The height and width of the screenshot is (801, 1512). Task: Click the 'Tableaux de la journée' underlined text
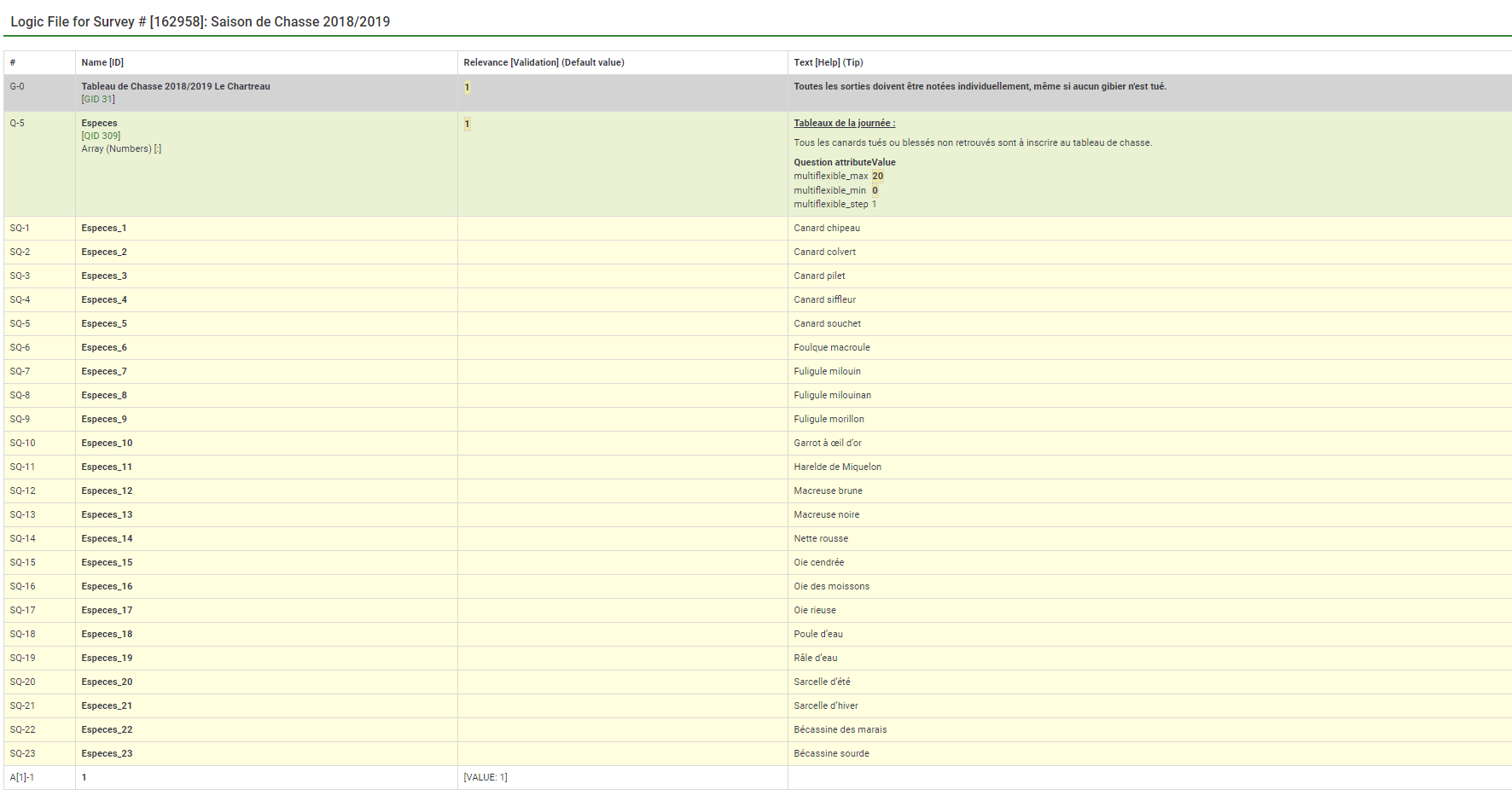click(x=844, y=124)
